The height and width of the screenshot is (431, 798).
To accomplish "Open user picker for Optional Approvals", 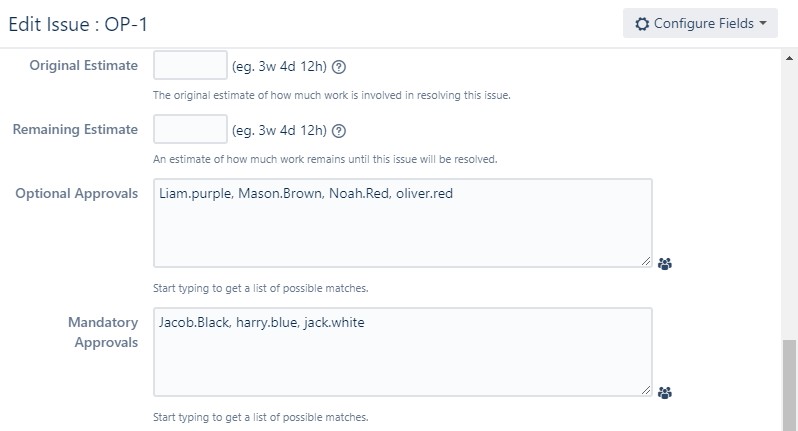I will click(x=665, y=264).
